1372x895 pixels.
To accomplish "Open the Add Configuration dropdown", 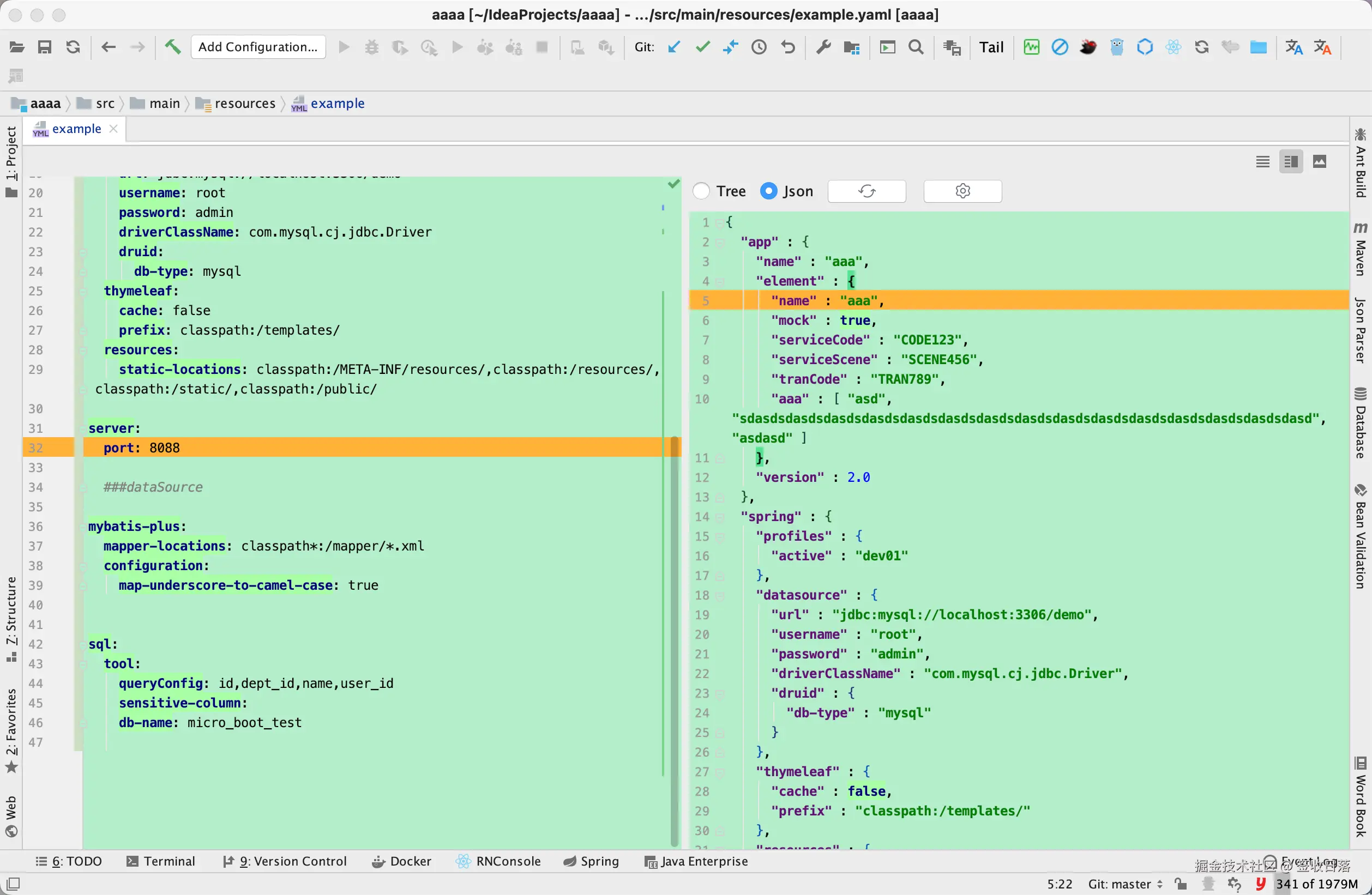I will point(258,47).
